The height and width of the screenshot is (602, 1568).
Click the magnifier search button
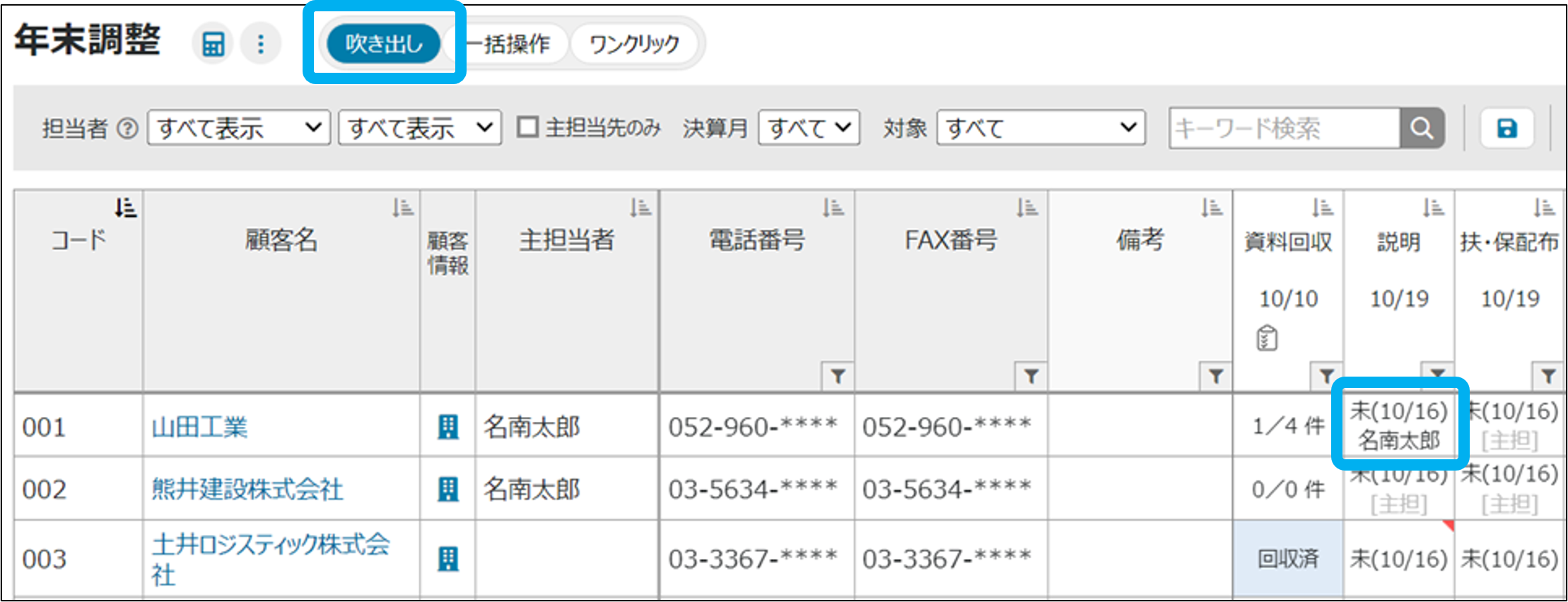[1421, 128]
